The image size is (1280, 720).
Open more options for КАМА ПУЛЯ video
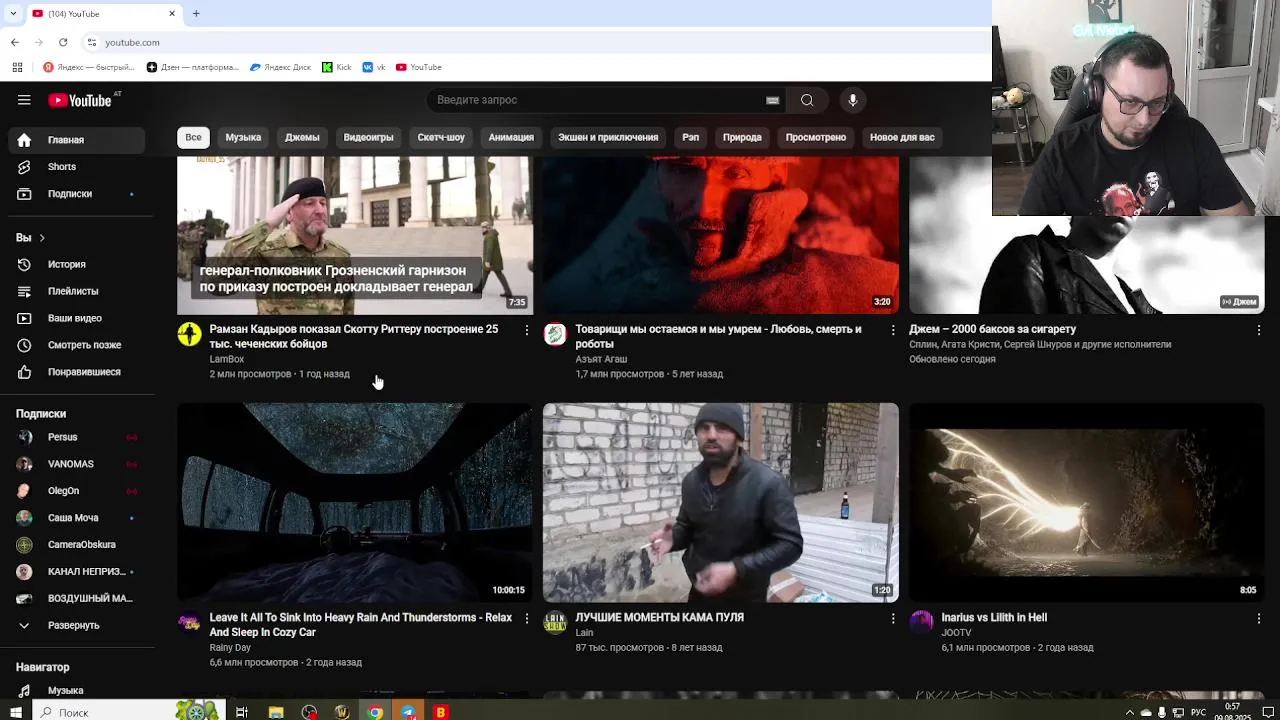point(893,619)
